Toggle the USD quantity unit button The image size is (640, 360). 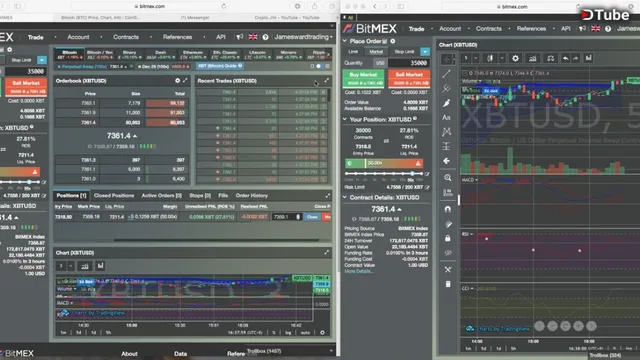380,63
